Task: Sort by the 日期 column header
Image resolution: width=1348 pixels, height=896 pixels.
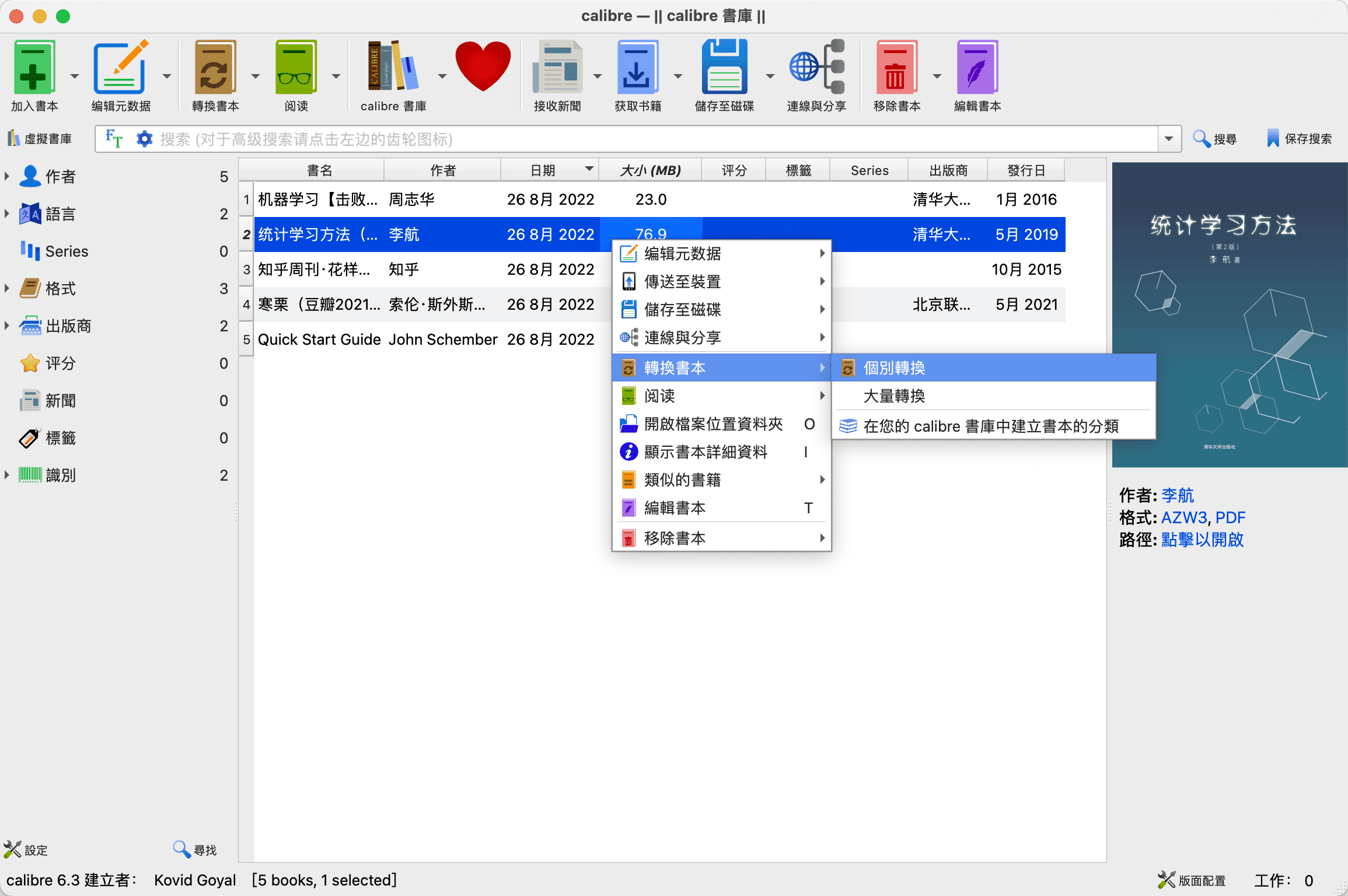Action: tap(550, 170)
